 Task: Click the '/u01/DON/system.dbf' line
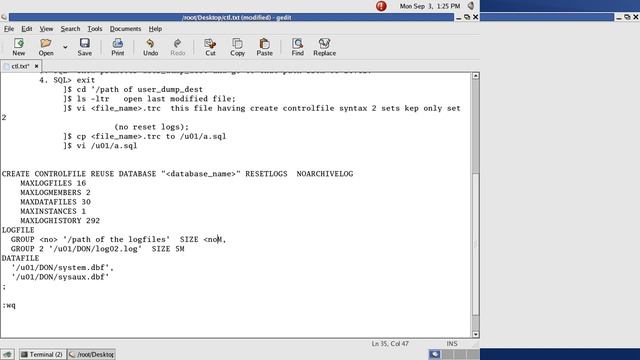point(62,268)
